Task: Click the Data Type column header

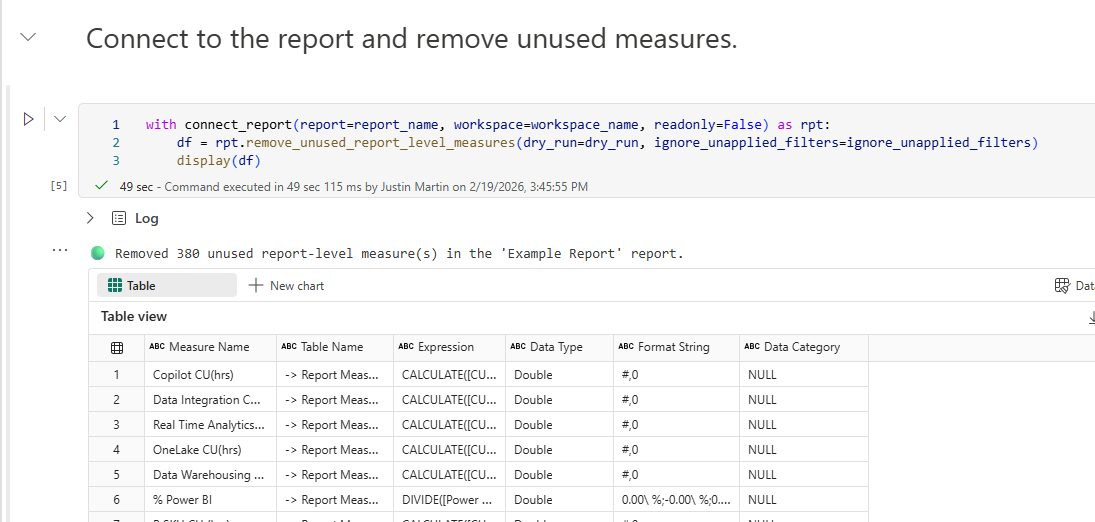Action: pos(556,347)
